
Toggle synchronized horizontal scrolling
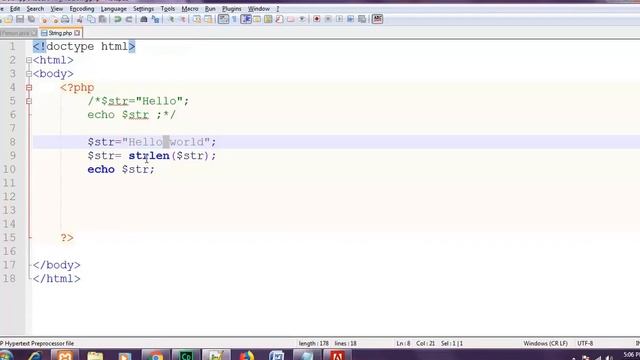[x=208, y=19]
